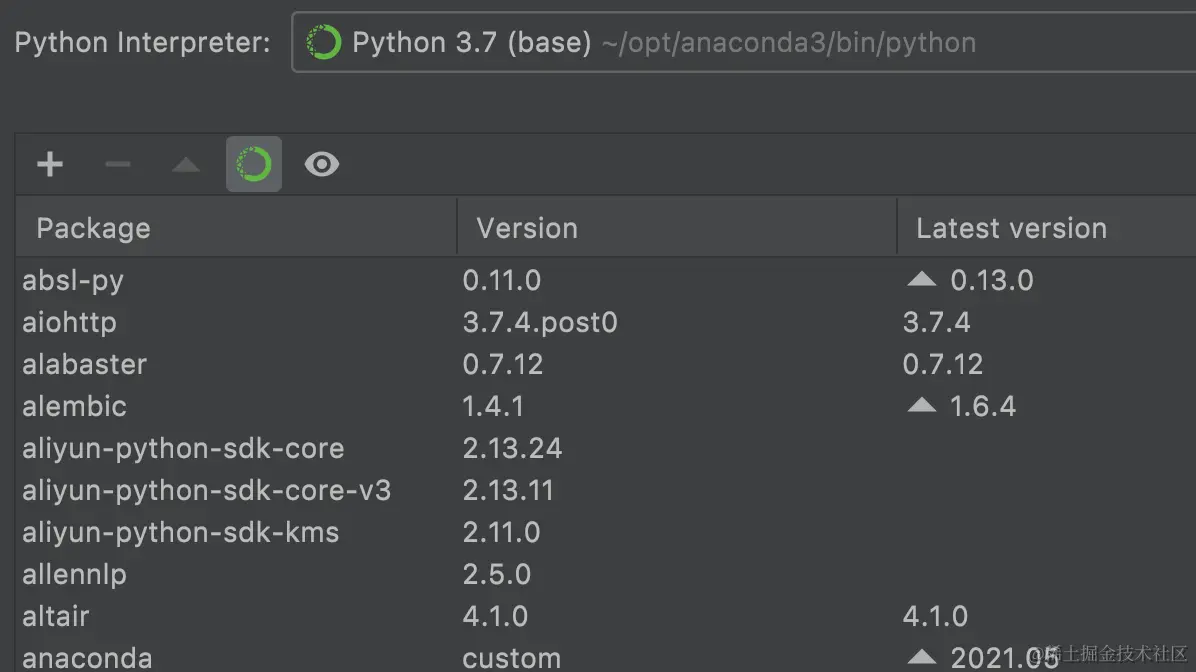1196x672 pixels.
Task: Select the absl-py package row
Action: [73, 281]
